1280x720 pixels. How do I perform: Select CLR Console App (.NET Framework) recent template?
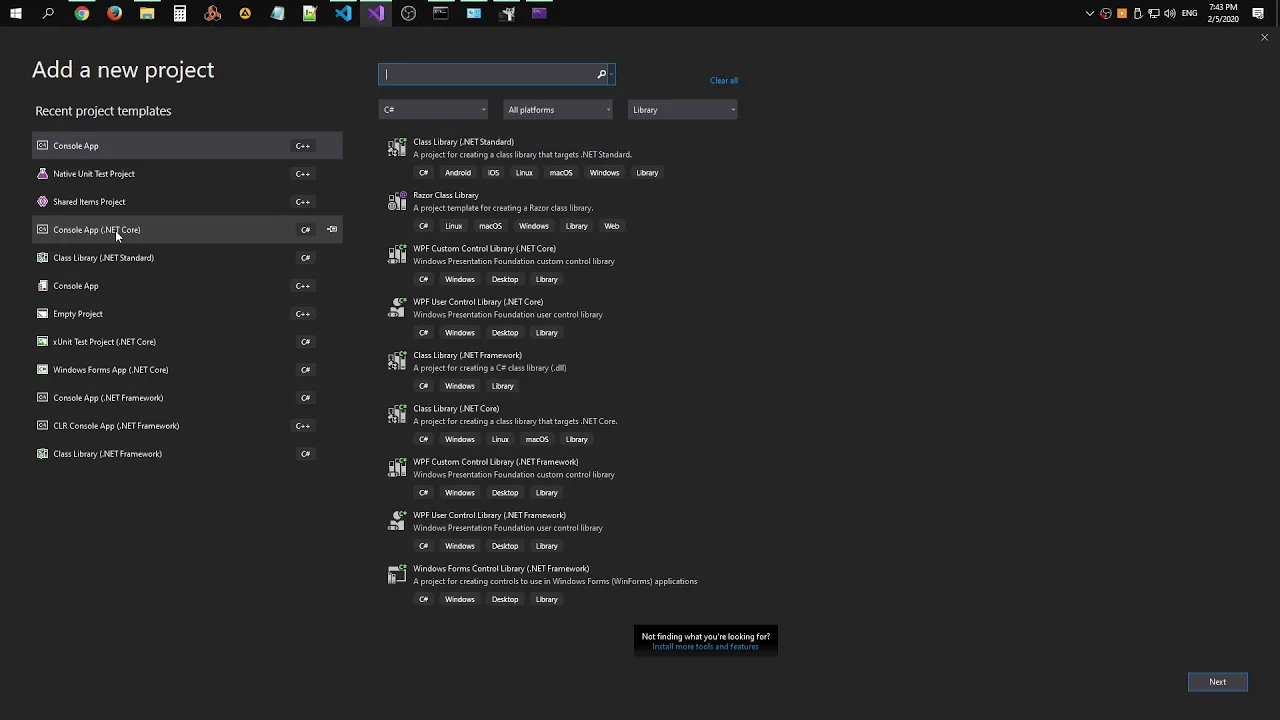pyautogui.click(x=187, y=426)
